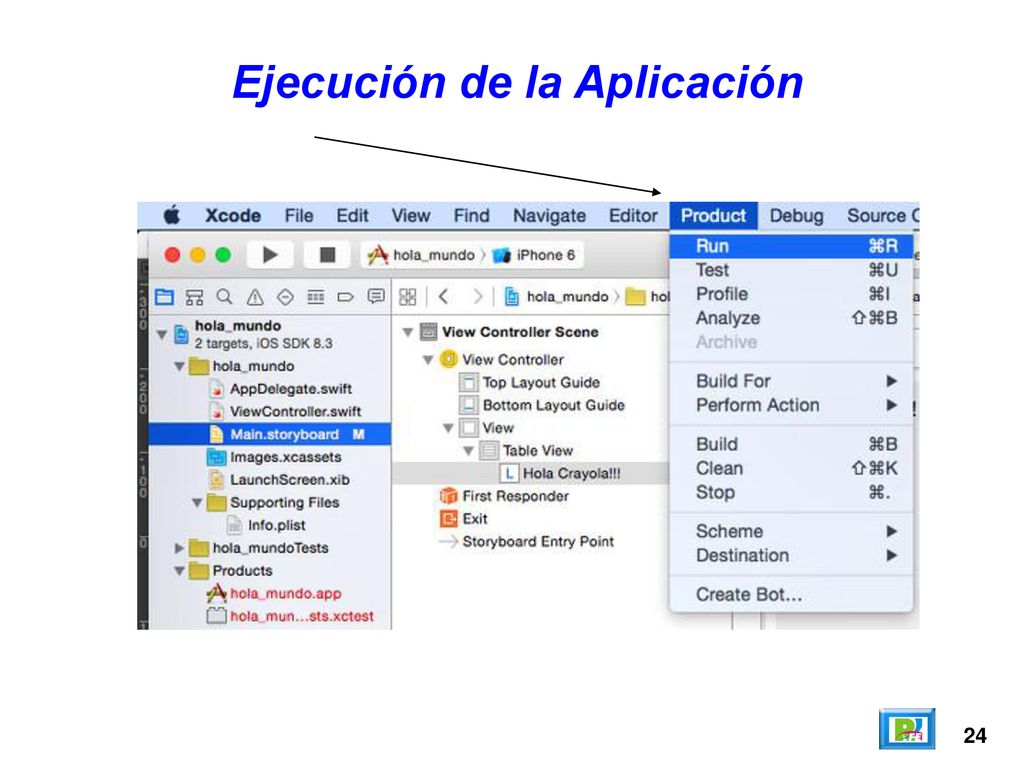Collapse the View outline triangle
This screenshot has height=768, width=1024.
coord(448,428)
